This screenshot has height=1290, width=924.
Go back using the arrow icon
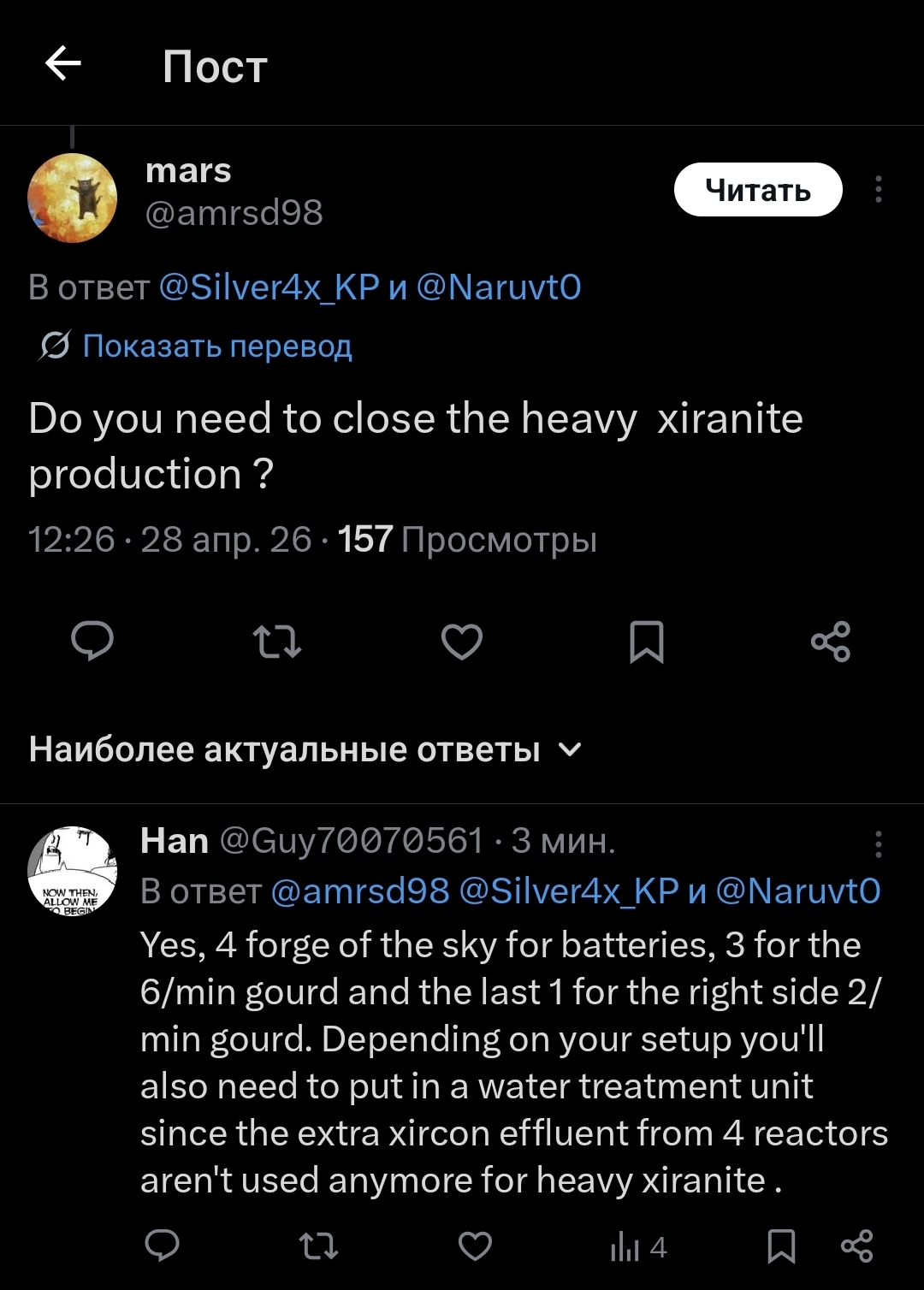click(62, 63)
